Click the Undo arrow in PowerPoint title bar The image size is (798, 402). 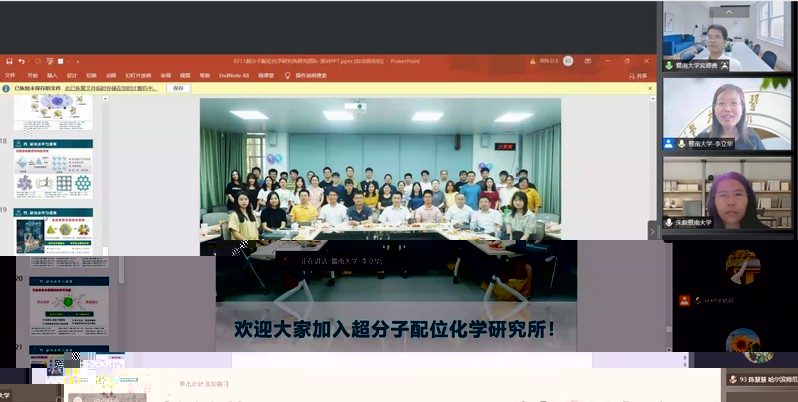click(22, 61)
